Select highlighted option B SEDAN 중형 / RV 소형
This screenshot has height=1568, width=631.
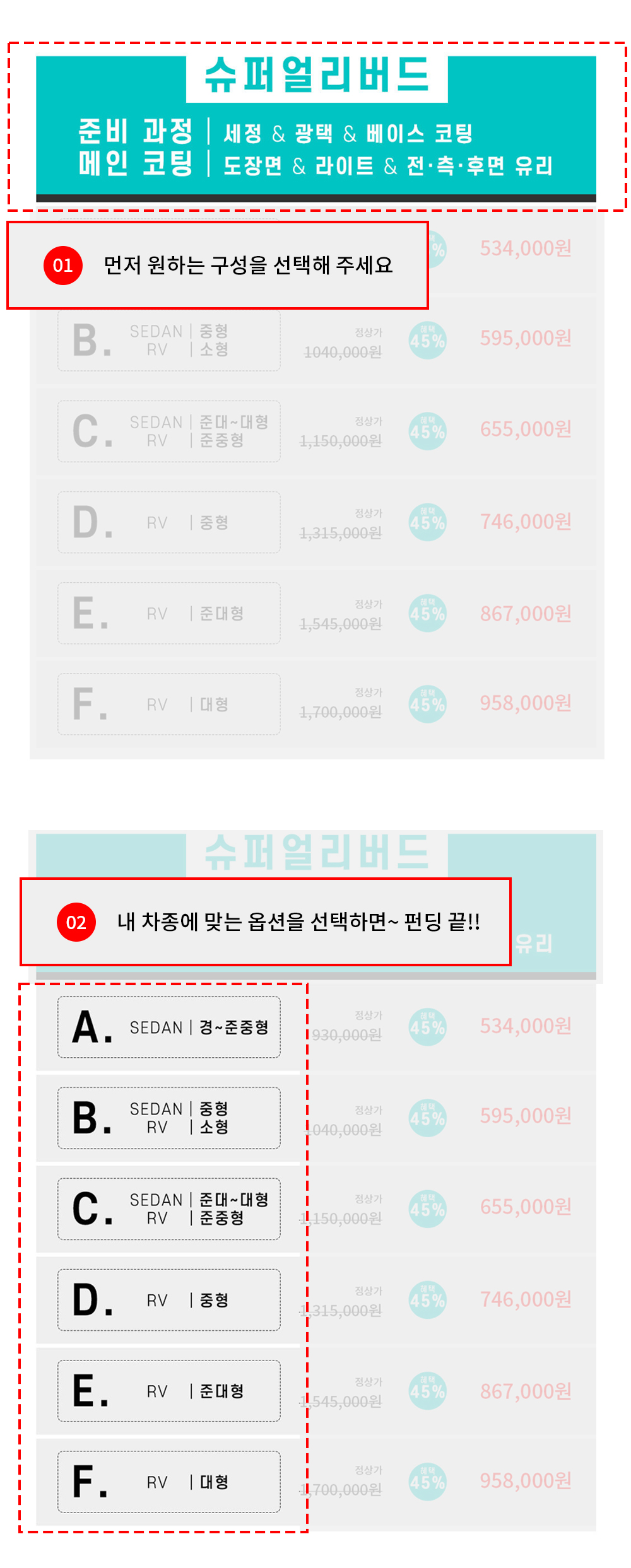(168, 1118)
